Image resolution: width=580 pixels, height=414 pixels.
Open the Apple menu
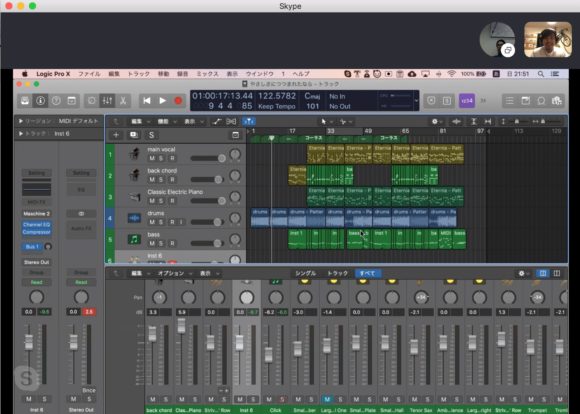(x=25, y=74)
